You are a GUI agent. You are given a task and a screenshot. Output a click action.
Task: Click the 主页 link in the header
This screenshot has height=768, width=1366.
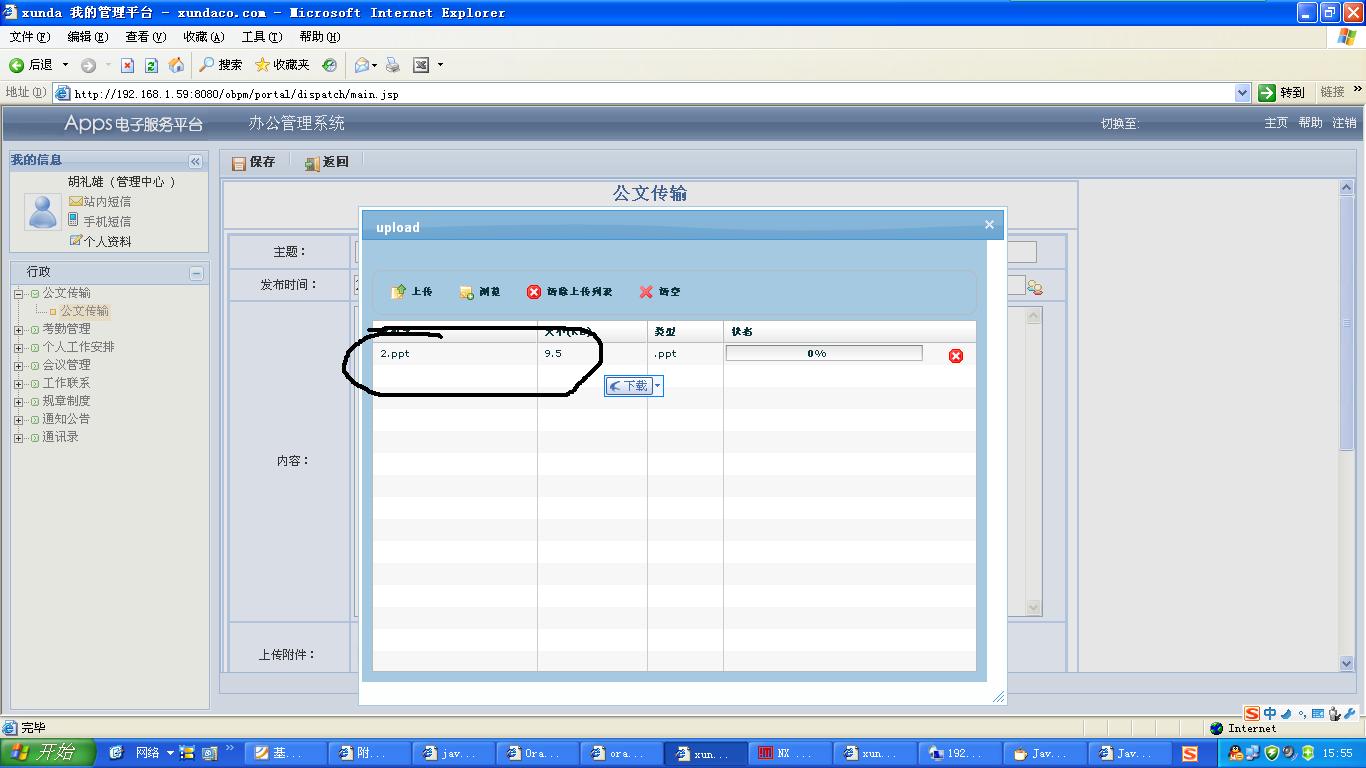coord(1276,123)
